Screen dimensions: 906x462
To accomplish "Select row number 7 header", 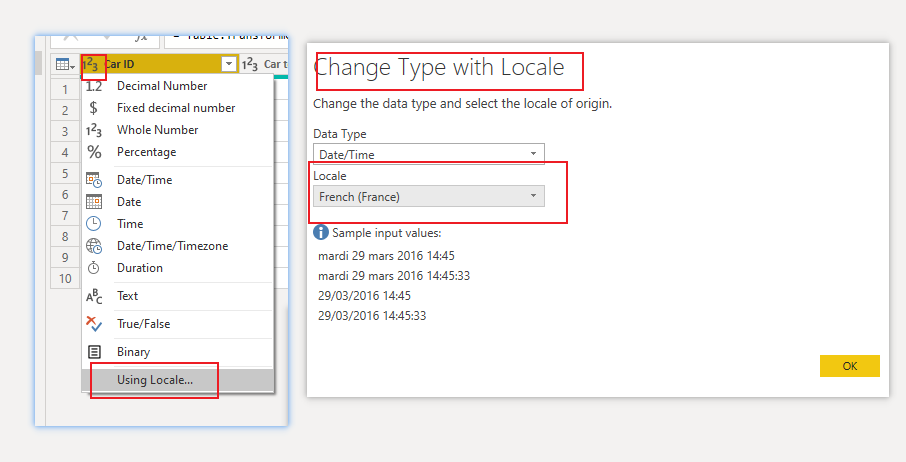I will tap(65, 215).
